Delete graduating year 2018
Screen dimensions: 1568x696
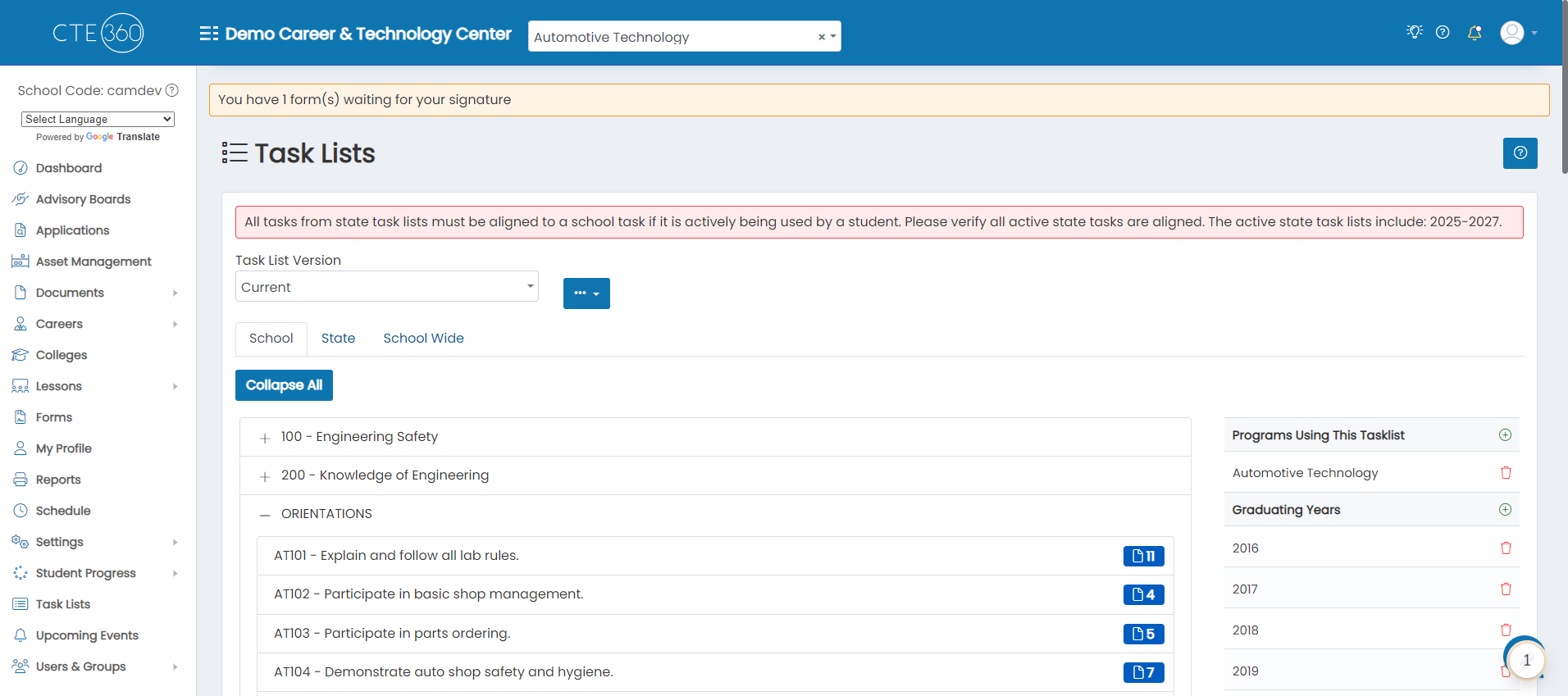click(1506, 630)
